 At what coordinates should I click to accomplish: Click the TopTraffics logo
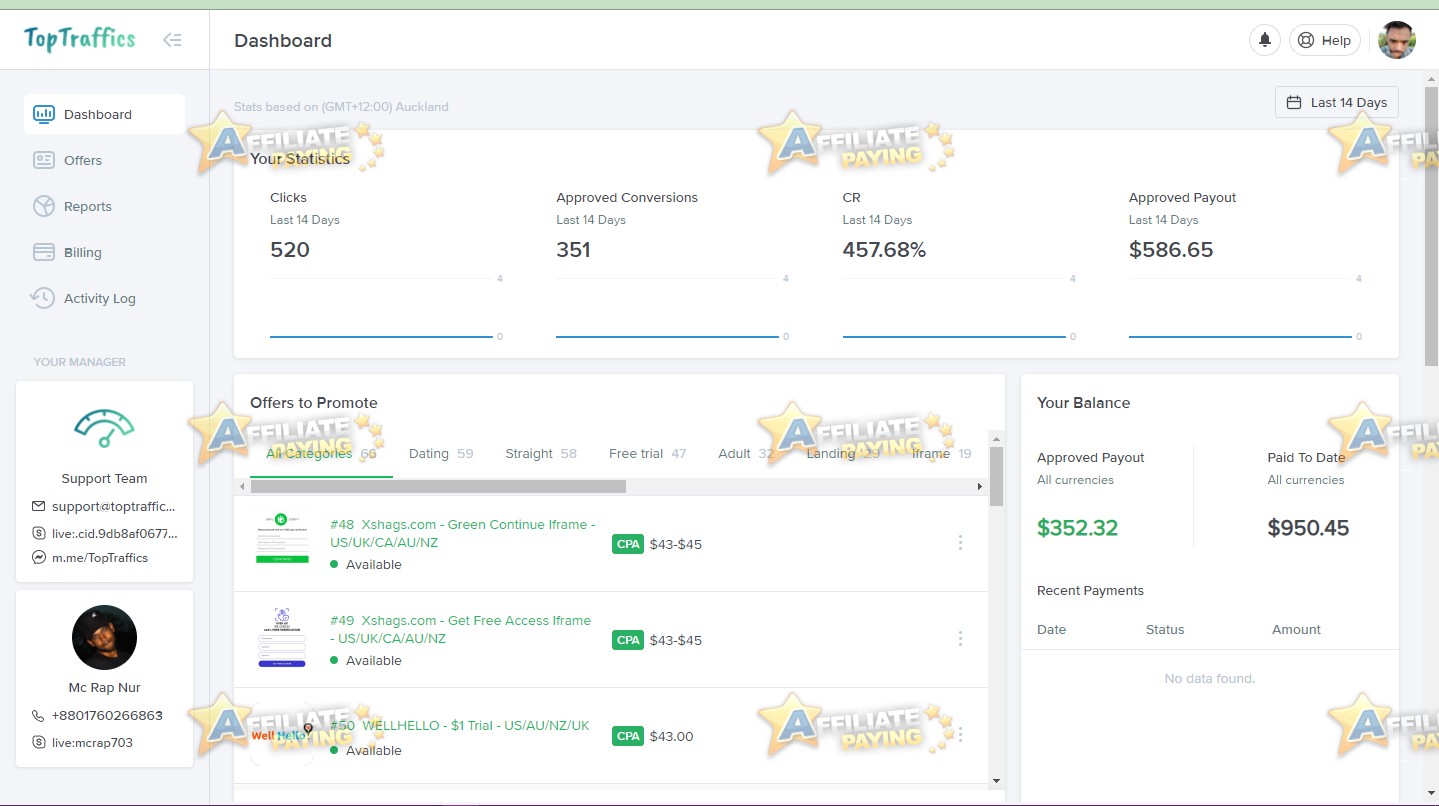pyautogui.click(x=79, y=39)
